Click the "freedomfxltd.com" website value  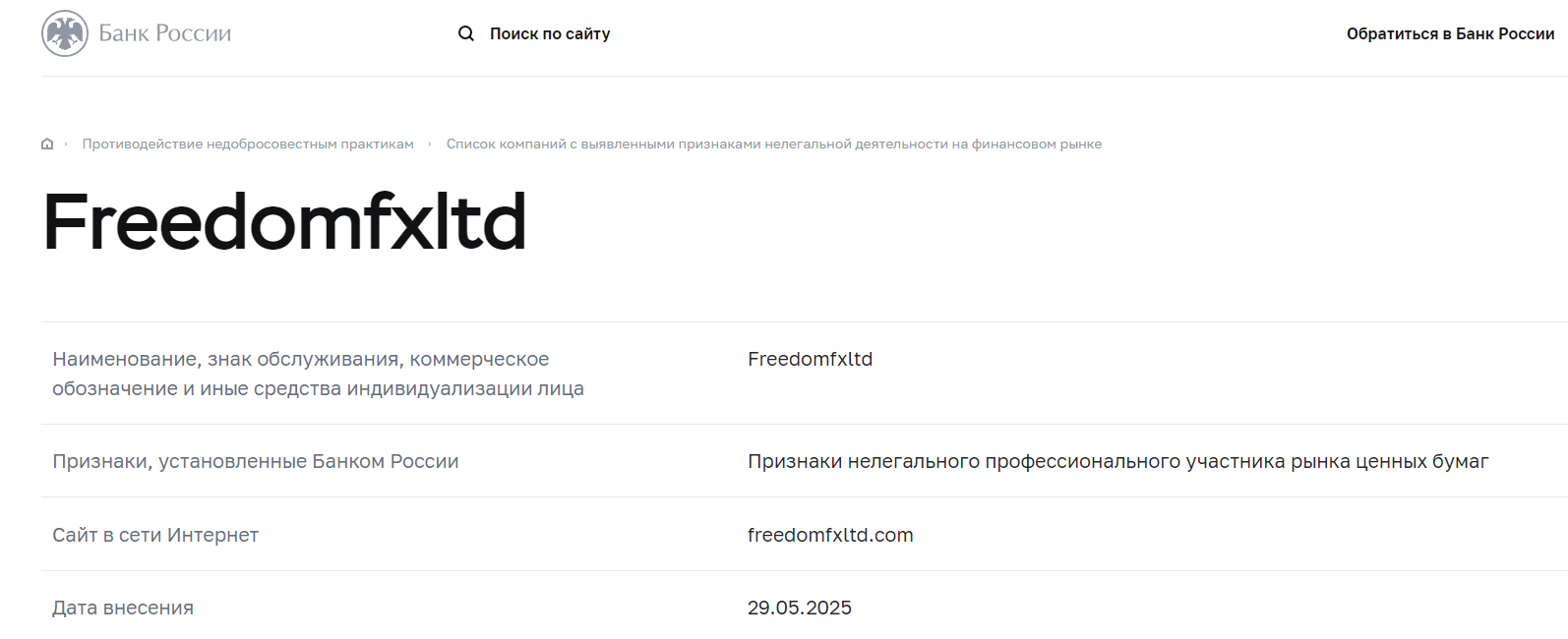[830, 535]
